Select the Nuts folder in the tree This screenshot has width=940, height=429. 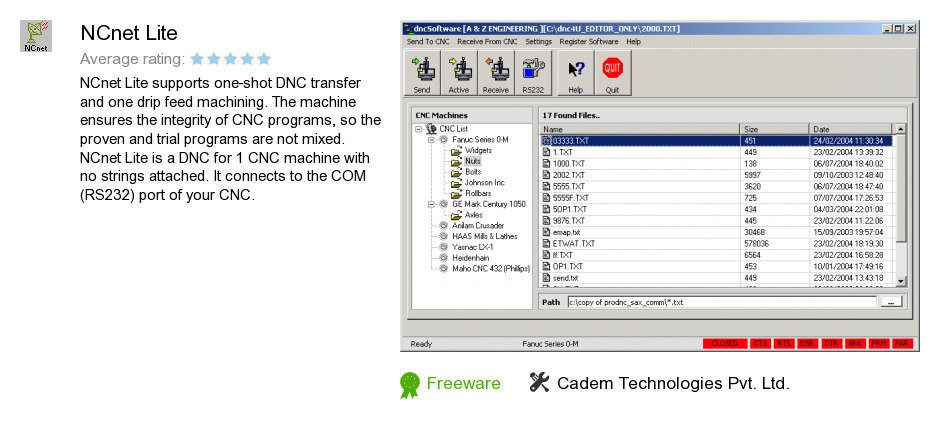(x=472, y=161)
